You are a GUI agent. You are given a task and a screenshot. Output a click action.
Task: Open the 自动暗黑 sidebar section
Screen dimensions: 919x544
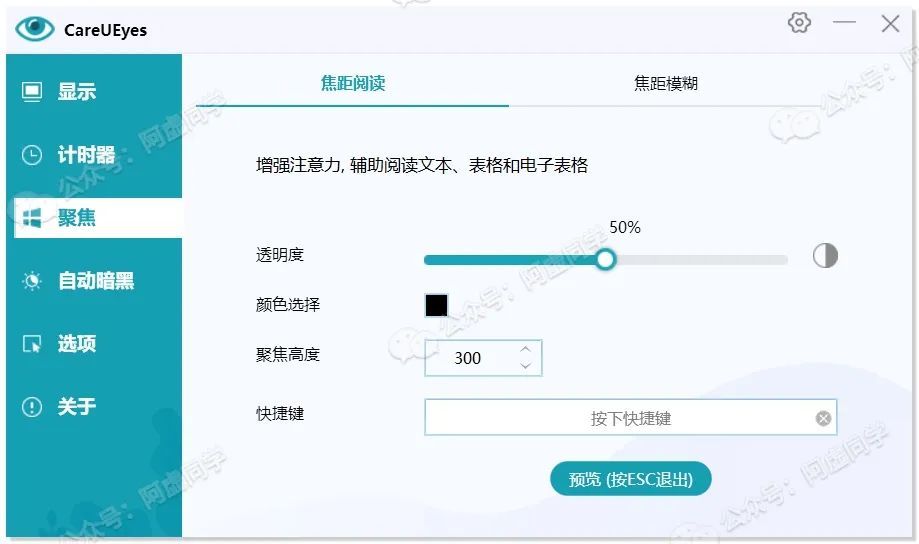(96, 281)
